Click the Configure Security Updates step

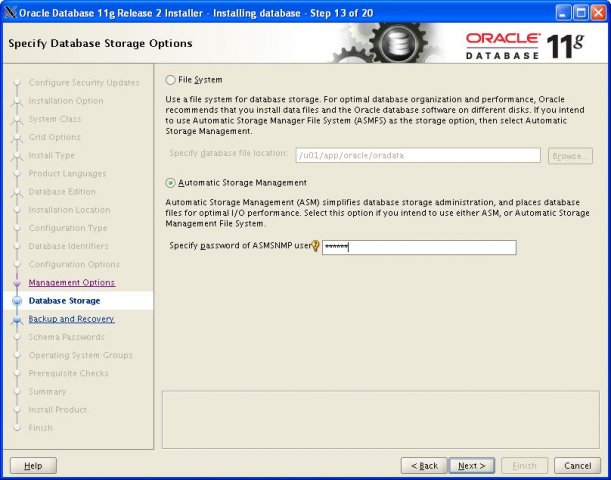84,83
